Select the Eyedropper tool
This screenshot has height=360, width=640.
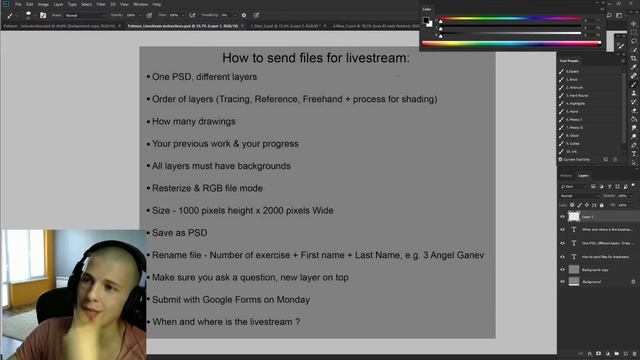pos(634,67)
